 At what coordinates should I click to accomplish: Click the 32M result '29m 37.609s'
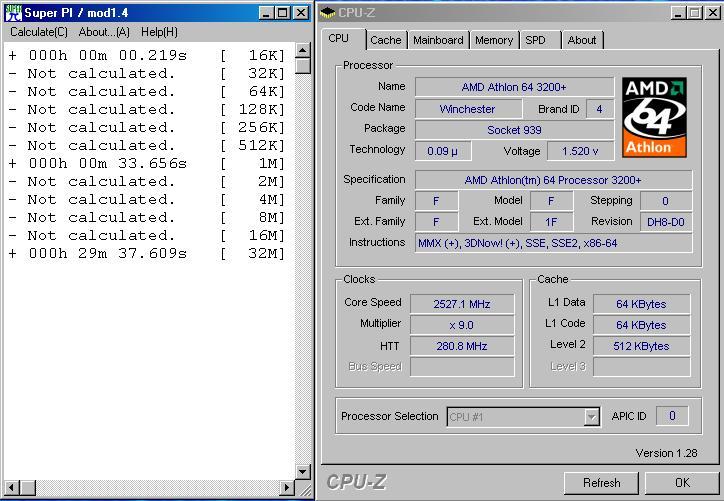point(145,254)
